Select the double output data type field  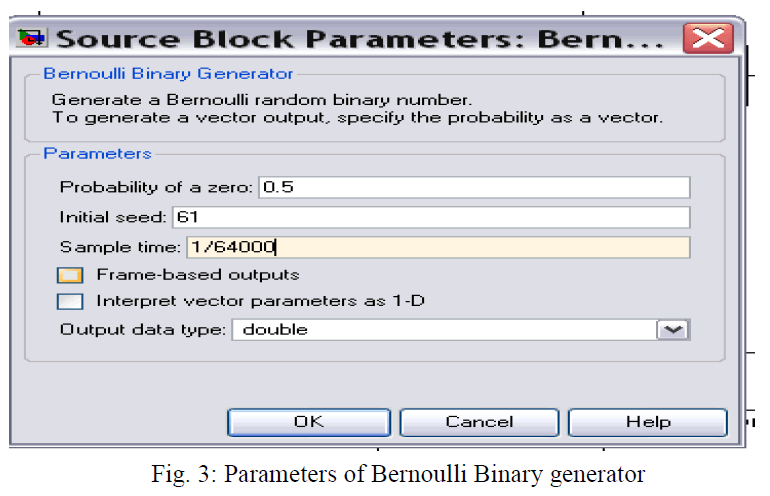click(444, 330)
